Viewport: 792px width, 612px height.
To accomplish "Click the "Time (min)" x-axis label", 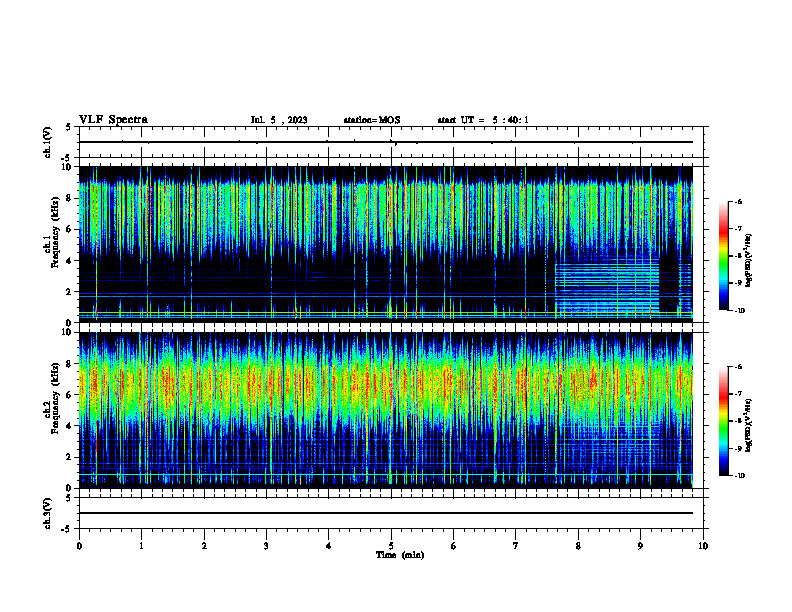I will click(400, 555).
